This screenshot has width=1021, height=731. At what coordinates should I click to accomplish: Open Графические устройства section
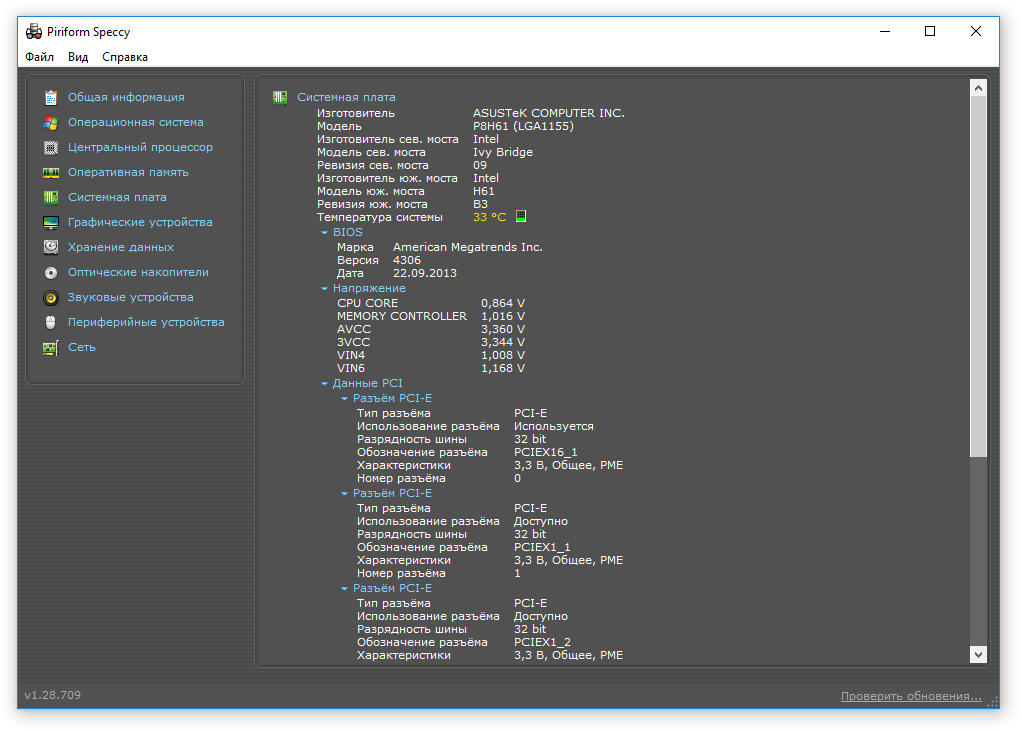click(x=140, y=222)
